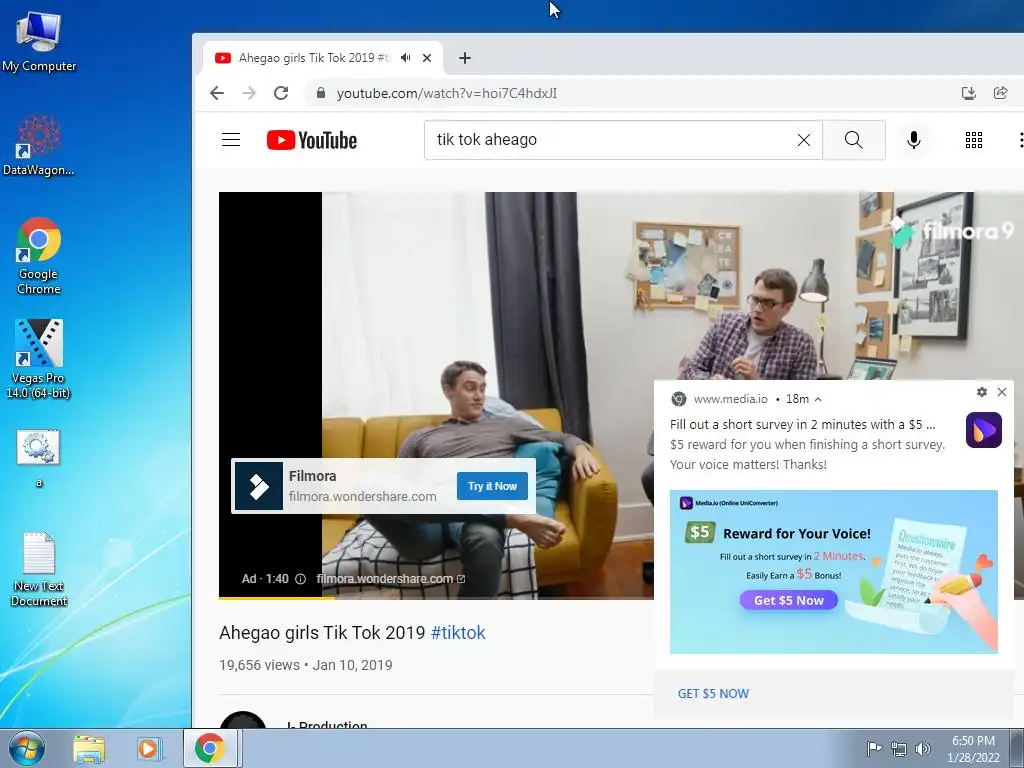Click the media.io purple app icon
Screen dimensions: 1024x768
point(984,430)
